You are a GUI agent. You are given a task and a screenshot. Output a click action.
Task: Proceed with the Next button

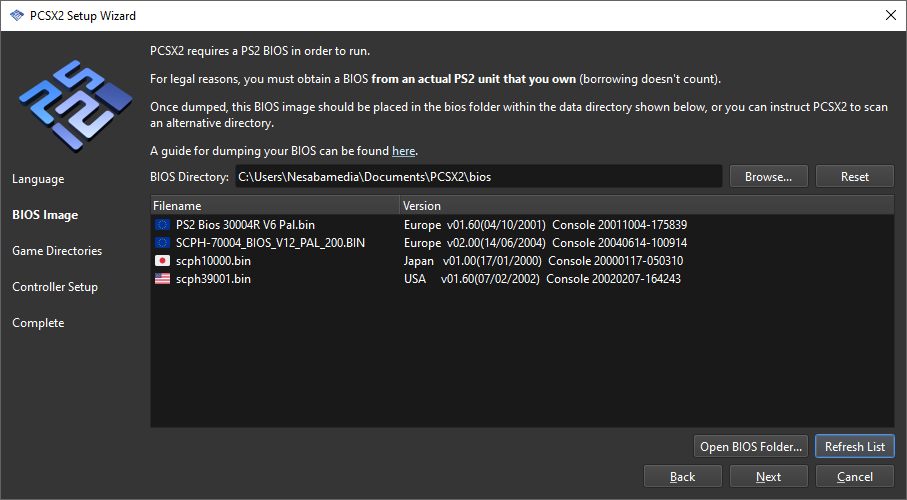(768, 477)
